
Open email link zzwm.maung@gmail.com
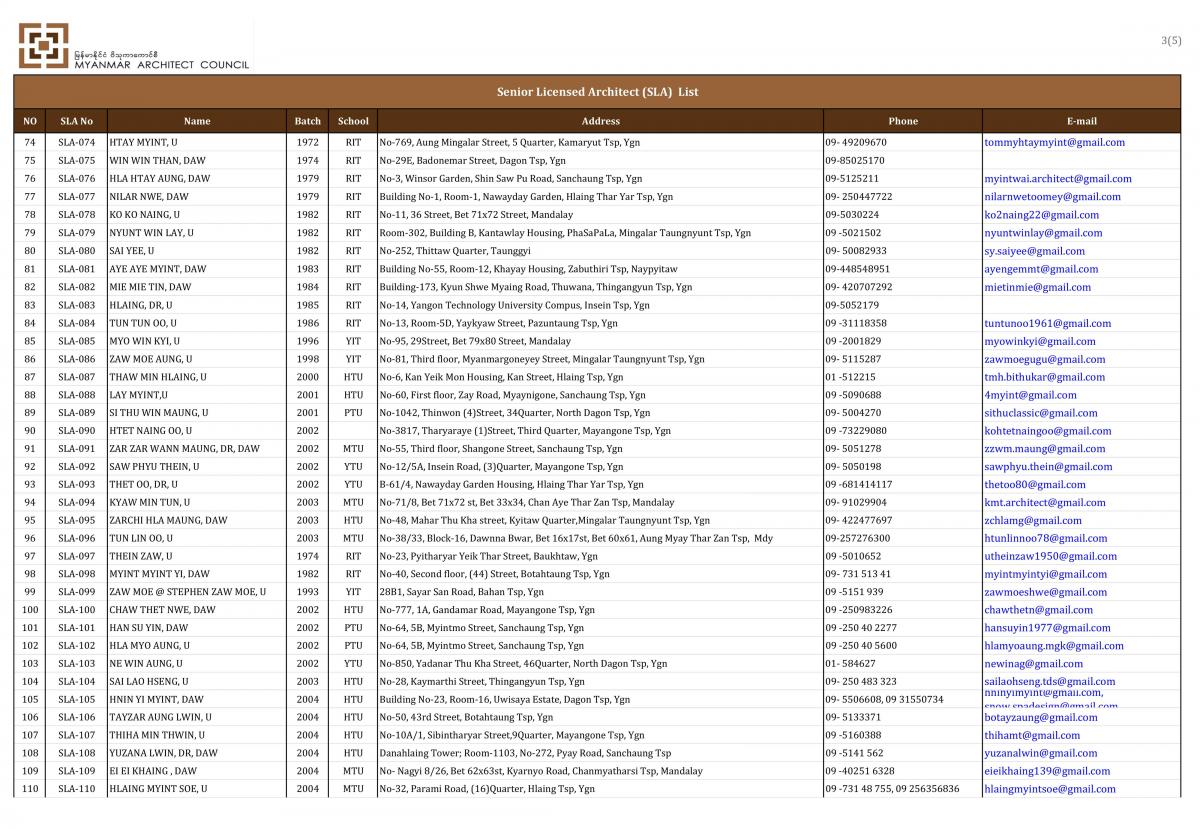pyautogui.click(x=1044, y=449)
